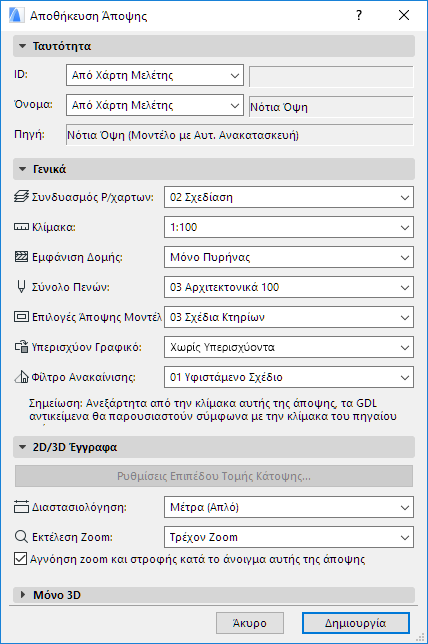Open Σύνολο Πενών dropdown (03 Αρχιτεκτονικά 100)
The height and width of the screenshot is (644, 428).
[289, 287]
